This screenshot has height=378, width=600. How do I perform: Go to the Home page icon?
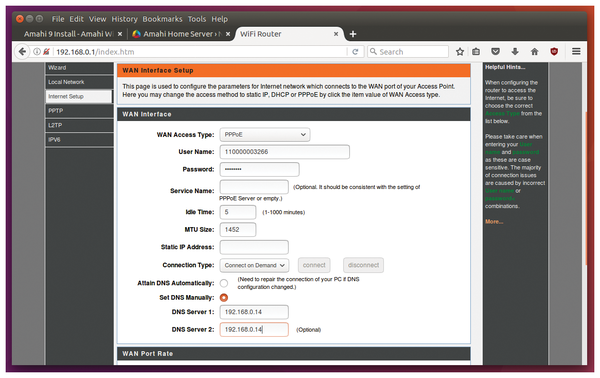coord(535,52)
